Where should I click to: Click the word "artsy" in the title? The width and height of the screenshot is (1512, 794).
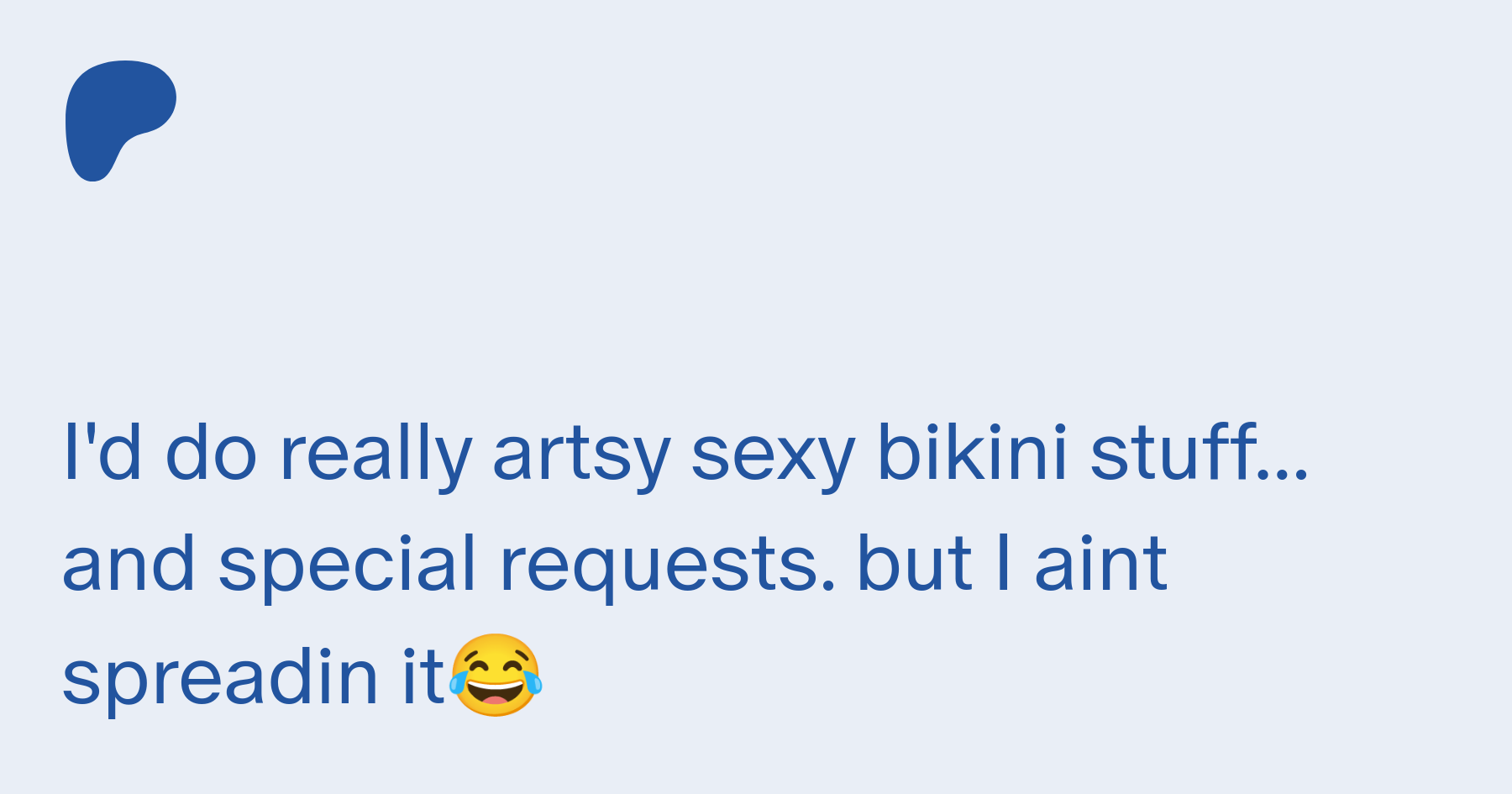tap(581, 457)
